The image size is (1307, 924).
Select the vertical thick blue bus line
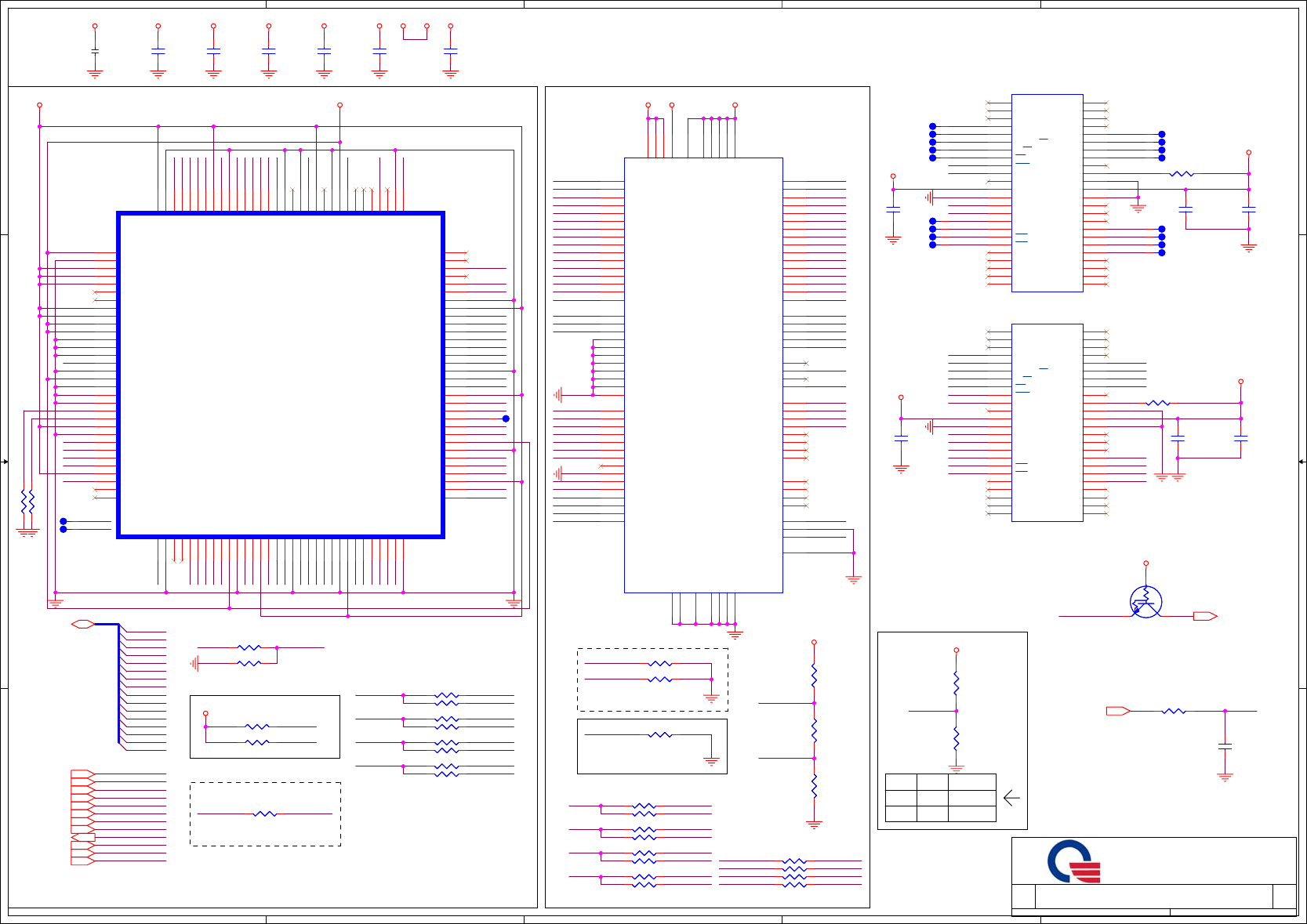pos(119,683)
